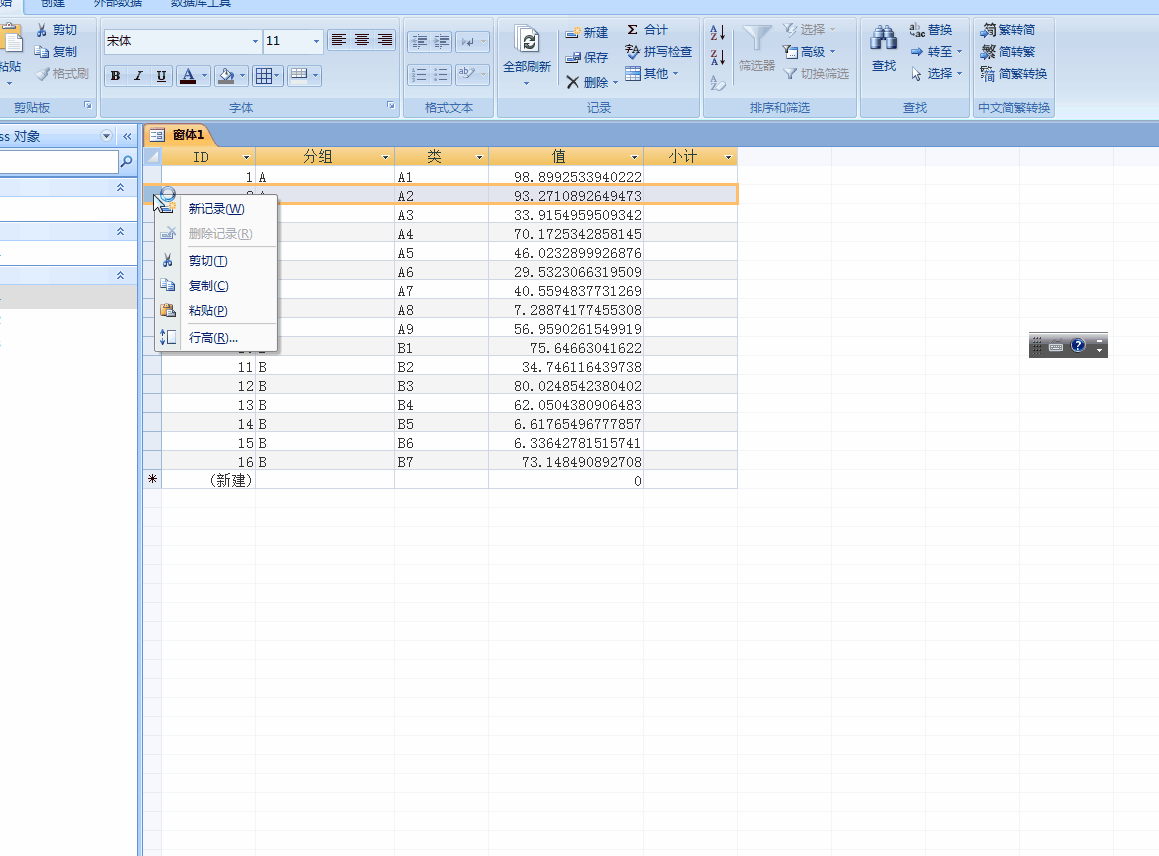Viewport: 1159px width, 856px height.
Task: Open the Find group Select (选择) menu
Action: (936, 73)
